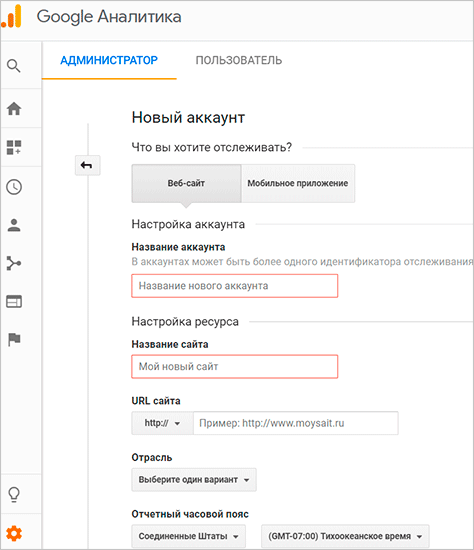The height and width of the screenshot is (550, 474).
Task: Click the Отчетный часовой пояс label
Action: pyautogui.click(x=190, y=514)
